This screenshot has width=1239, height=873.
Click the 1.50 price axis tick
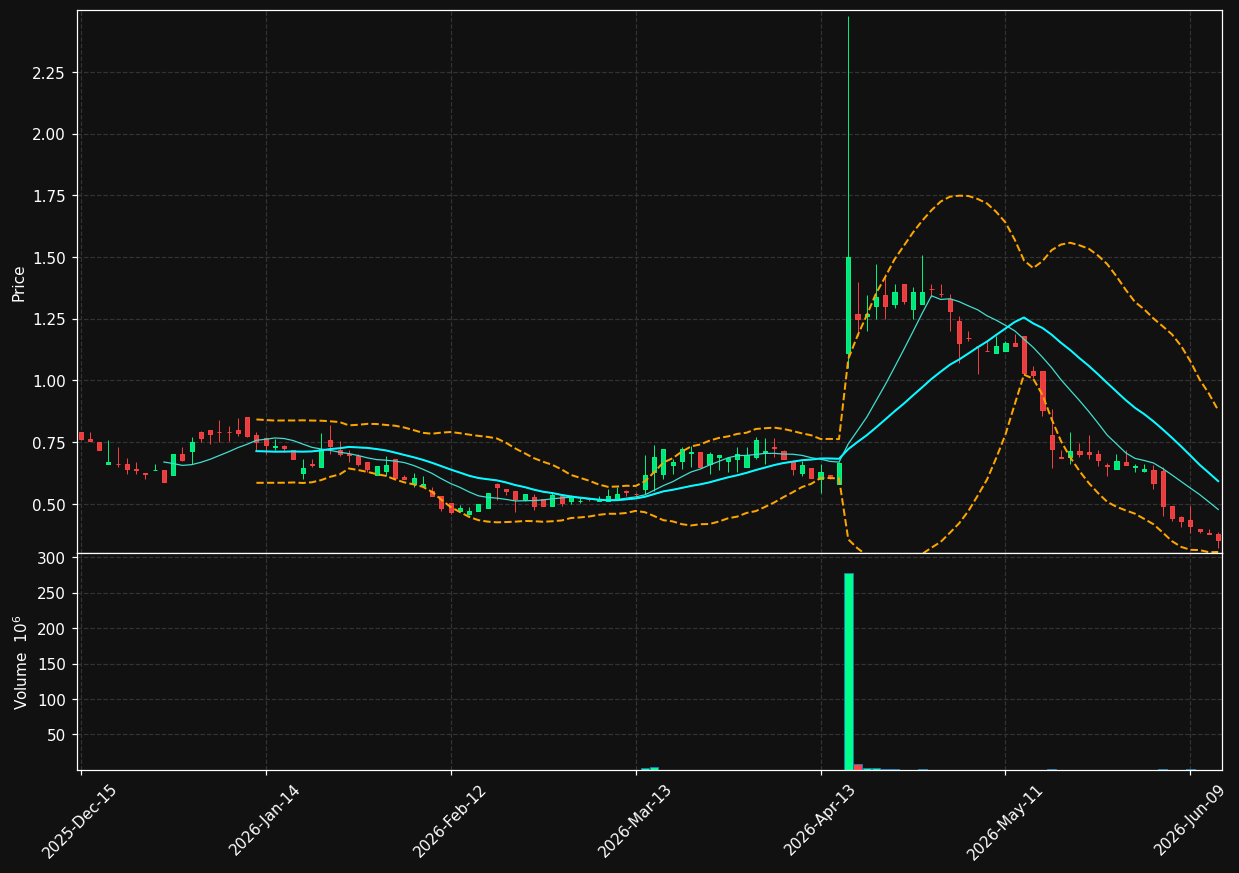(x=51, y=258)
